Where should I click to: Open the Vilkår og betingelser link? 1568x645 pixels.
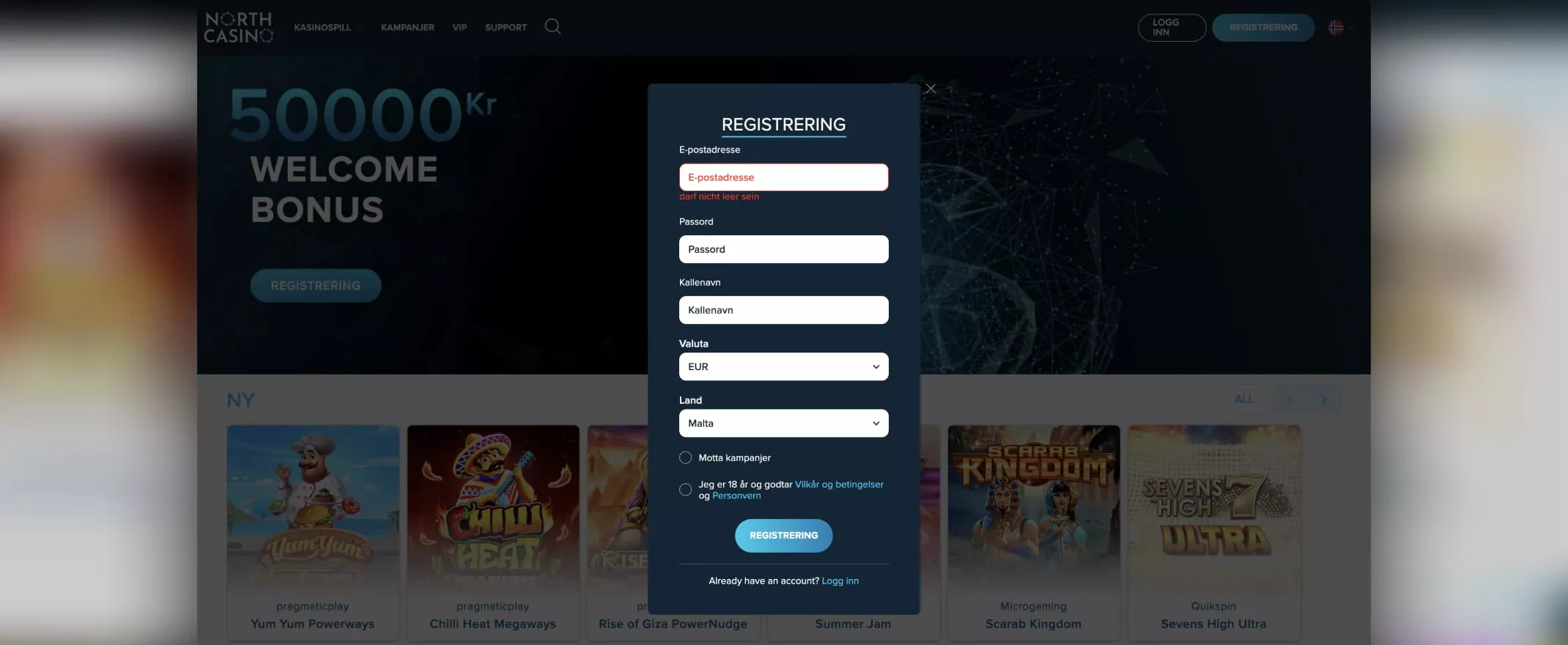(x=839, y=484)
